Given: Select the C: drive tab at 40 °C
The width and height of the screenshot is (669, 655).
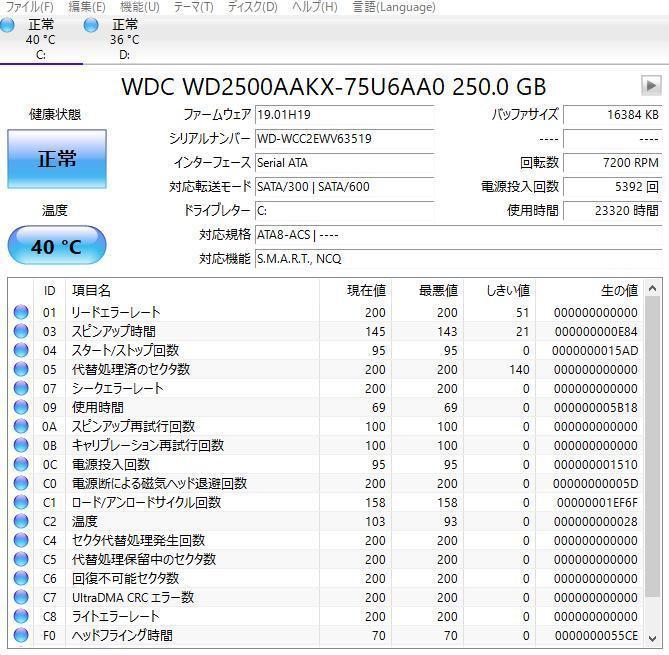Looking at the screenshot, I should [41, 39].
